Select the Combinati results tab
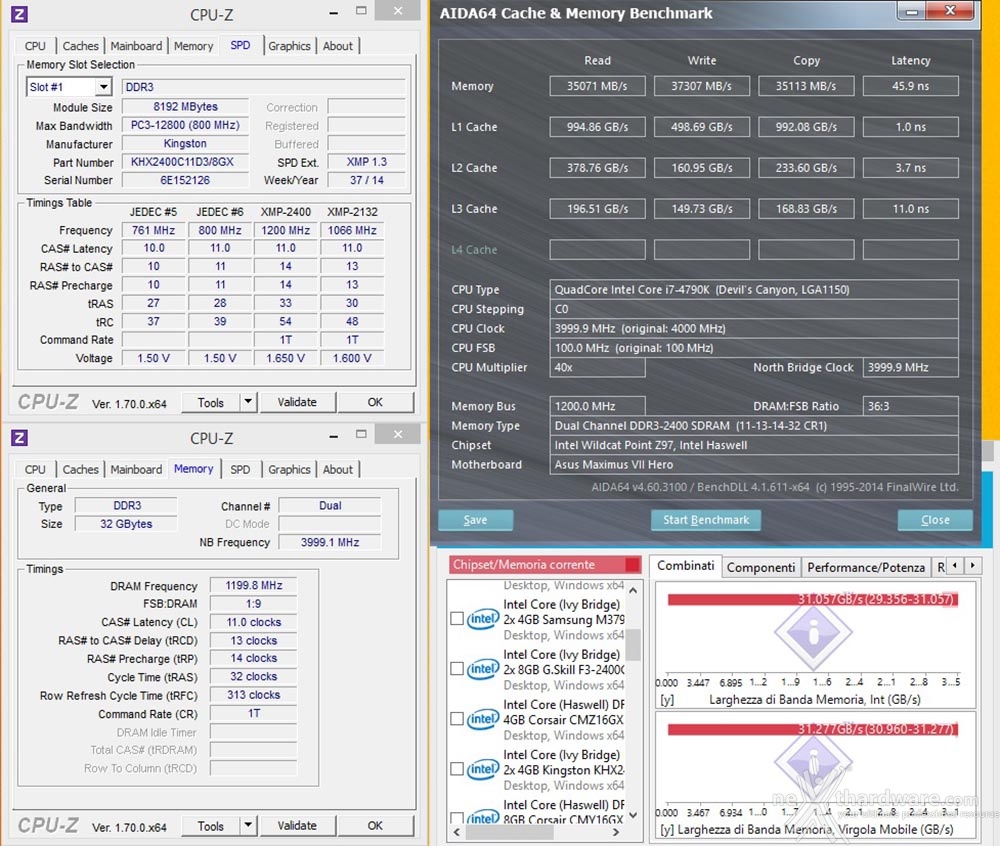This screenshot has height=846, width=1000. 686,566
